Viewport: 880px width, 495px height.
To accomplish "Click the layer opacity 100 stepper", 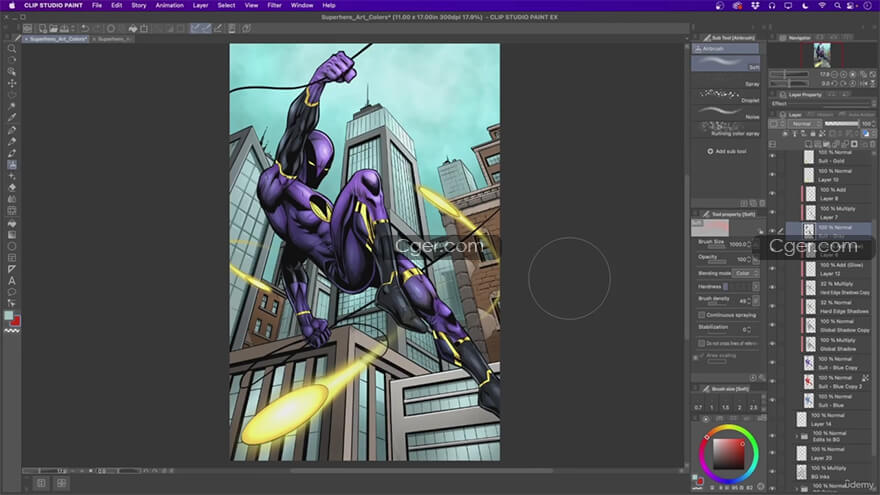I will pos(873,123).
